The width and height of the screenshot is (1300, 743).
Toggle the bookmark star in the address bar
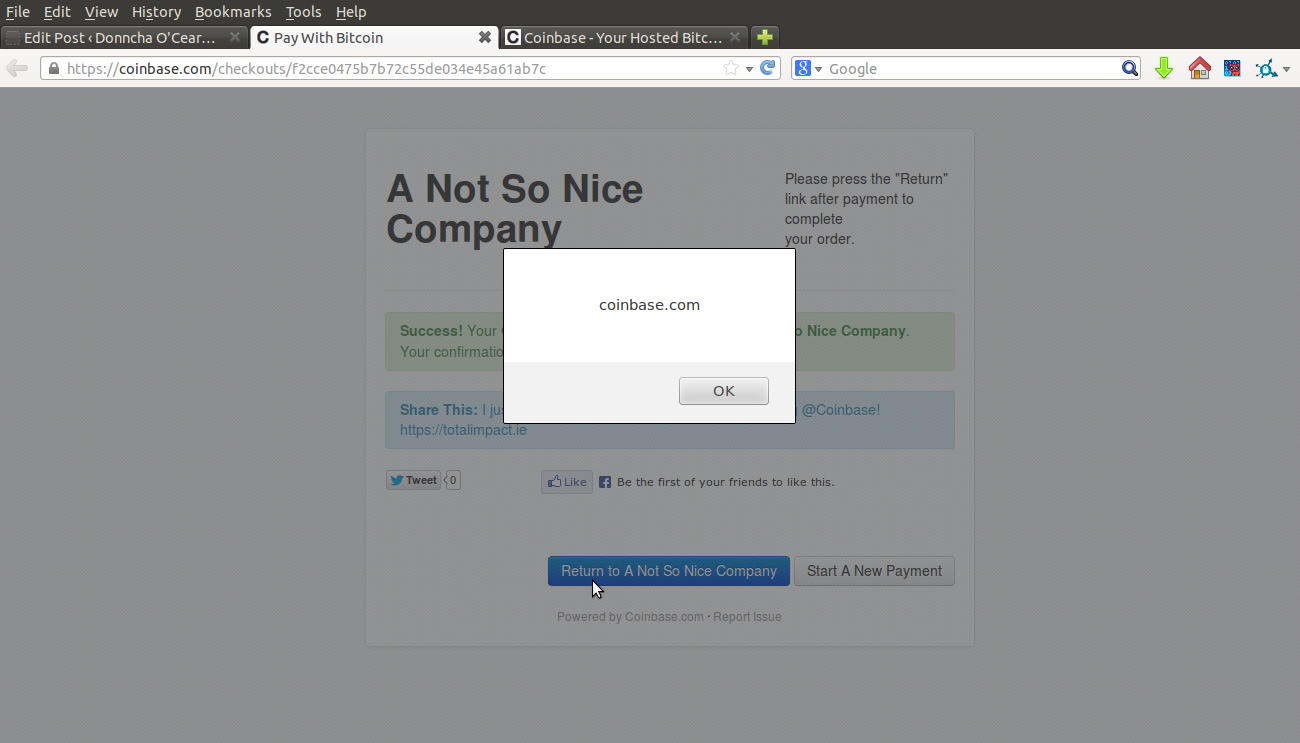[730, 68]
